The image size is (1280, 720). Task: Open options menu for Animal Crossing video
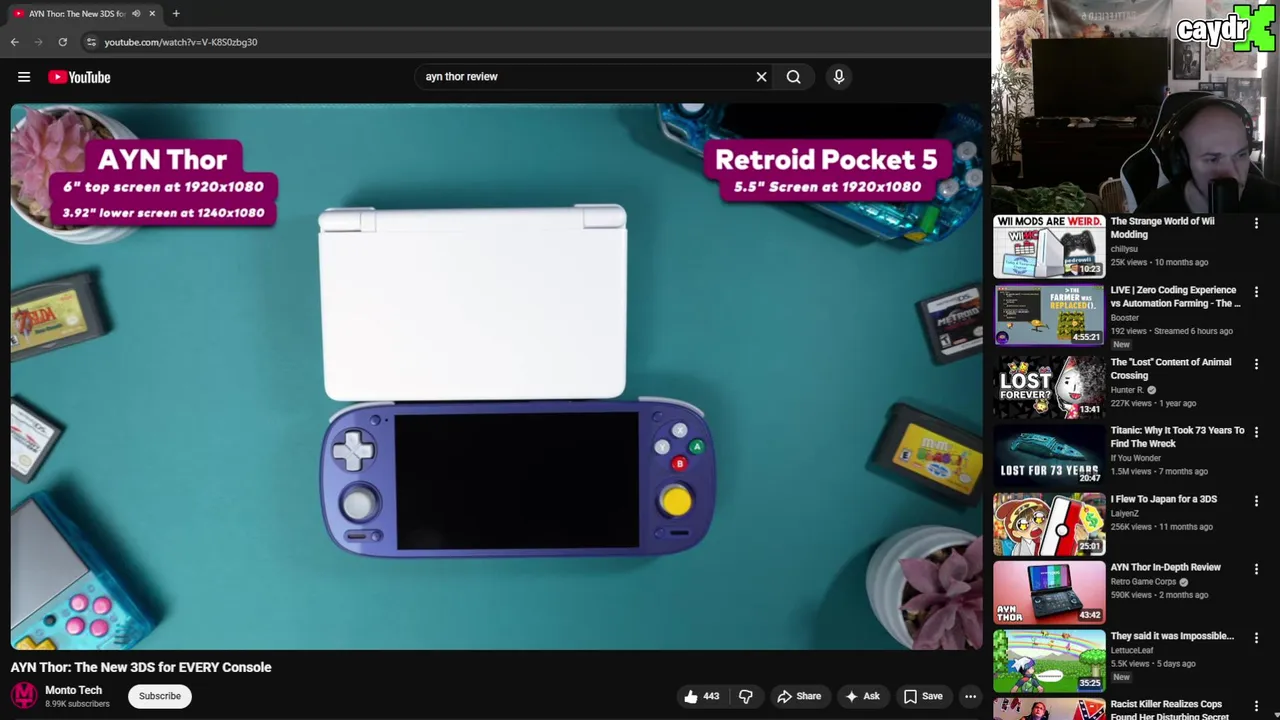(1256, 364)
